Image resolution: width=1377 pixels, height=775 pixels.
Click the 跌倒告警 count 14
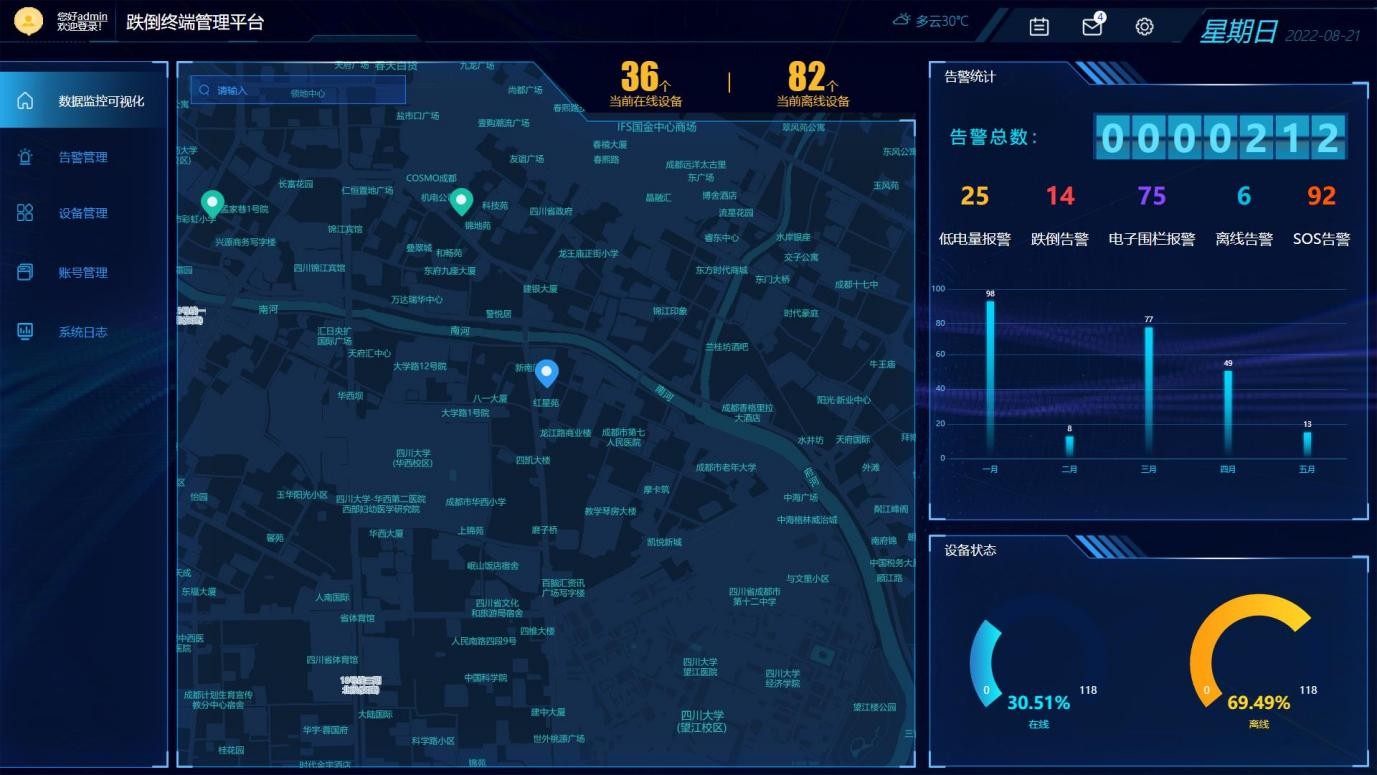(1060, 196)
